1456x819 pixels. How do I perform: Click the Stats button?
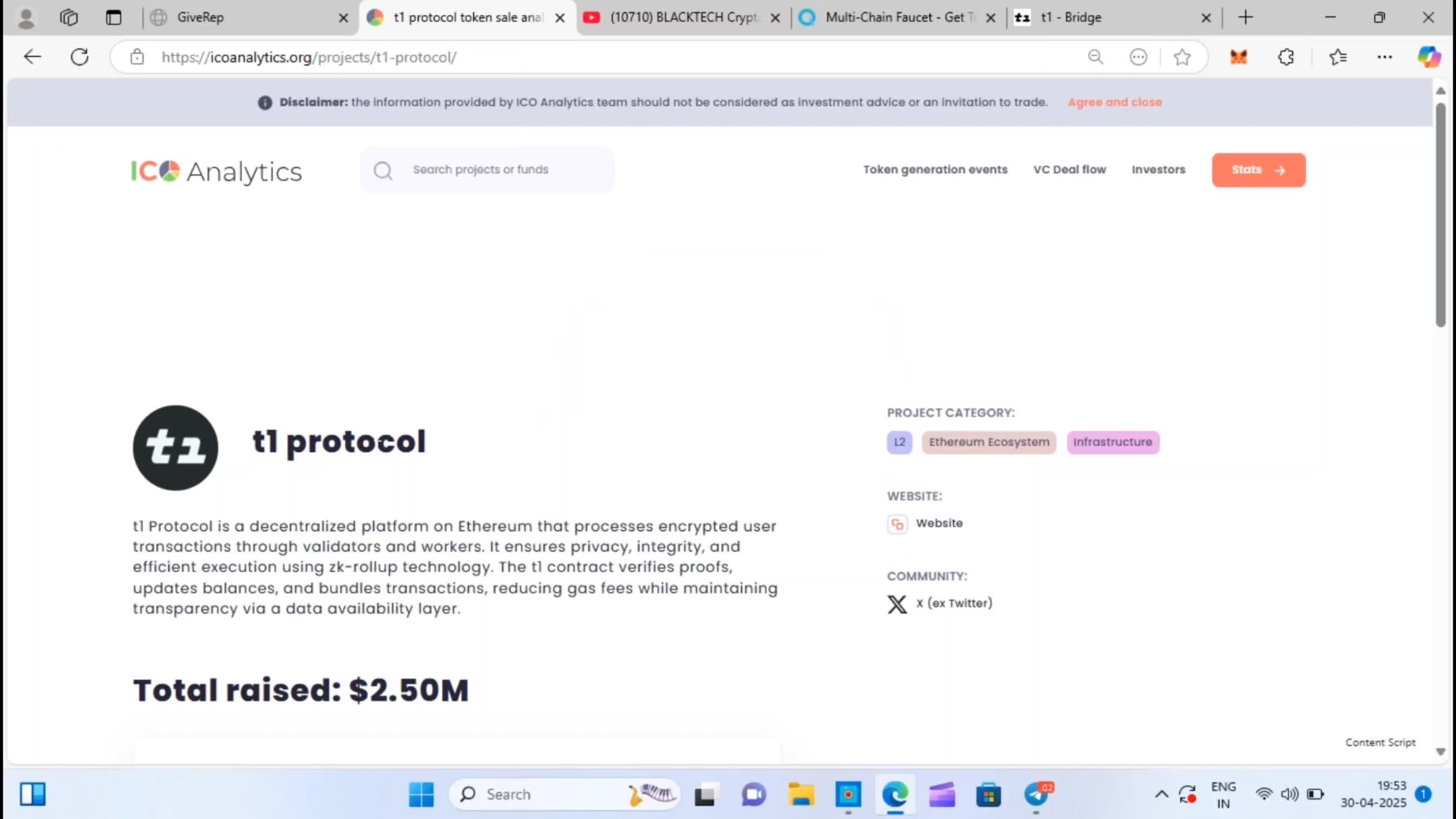pyautogui.click(x=1258, y=170)
